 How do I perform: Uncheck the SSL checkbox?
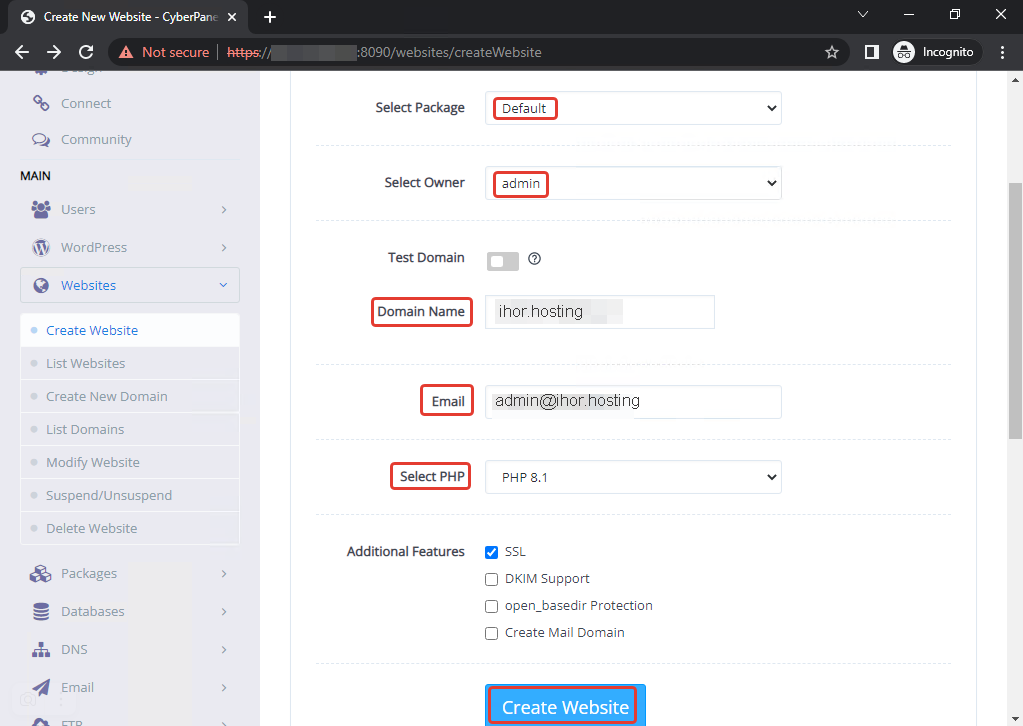point(491,552)
